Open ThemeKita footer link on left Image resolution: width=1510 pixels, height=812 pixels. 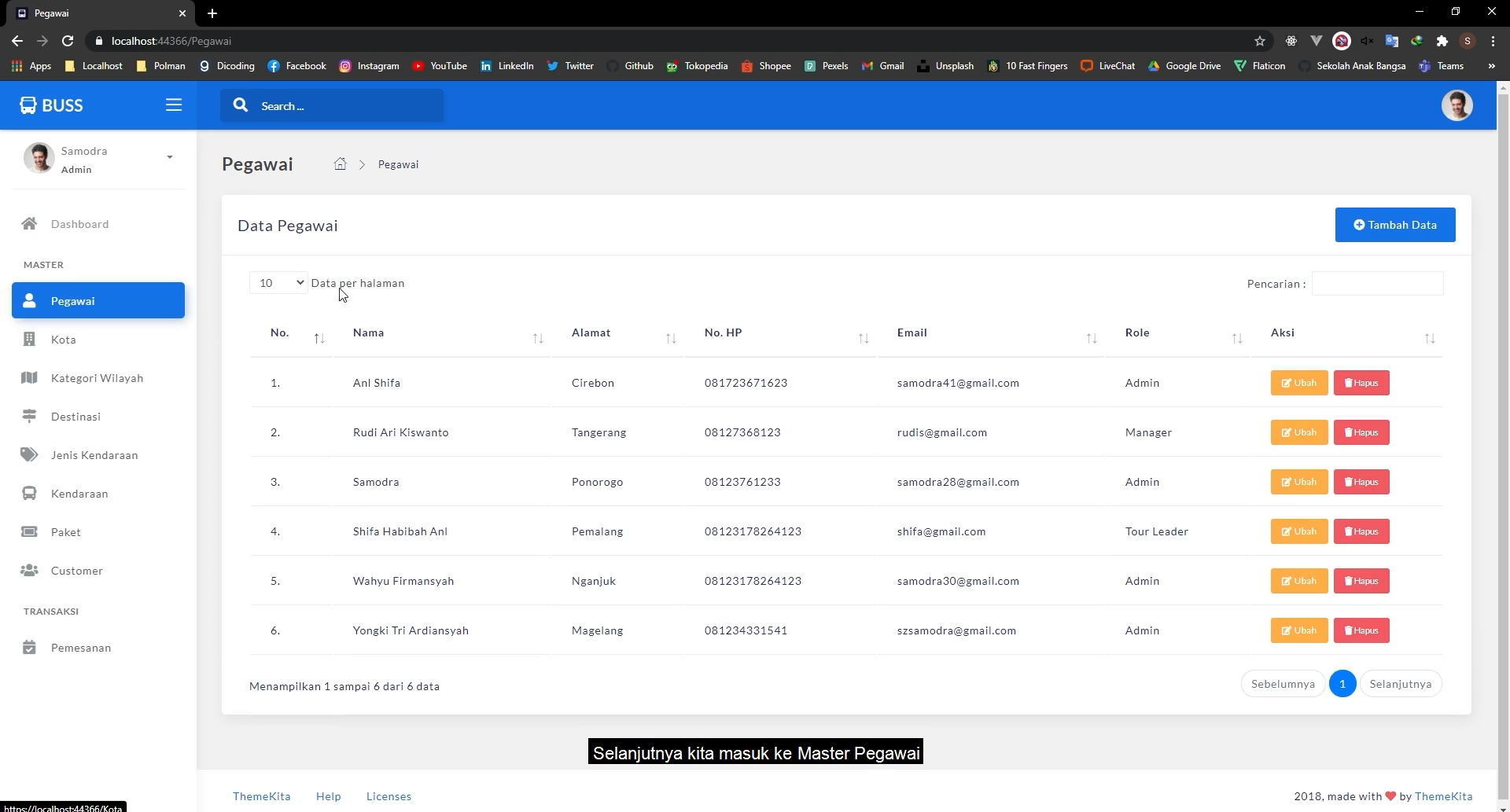262,796
